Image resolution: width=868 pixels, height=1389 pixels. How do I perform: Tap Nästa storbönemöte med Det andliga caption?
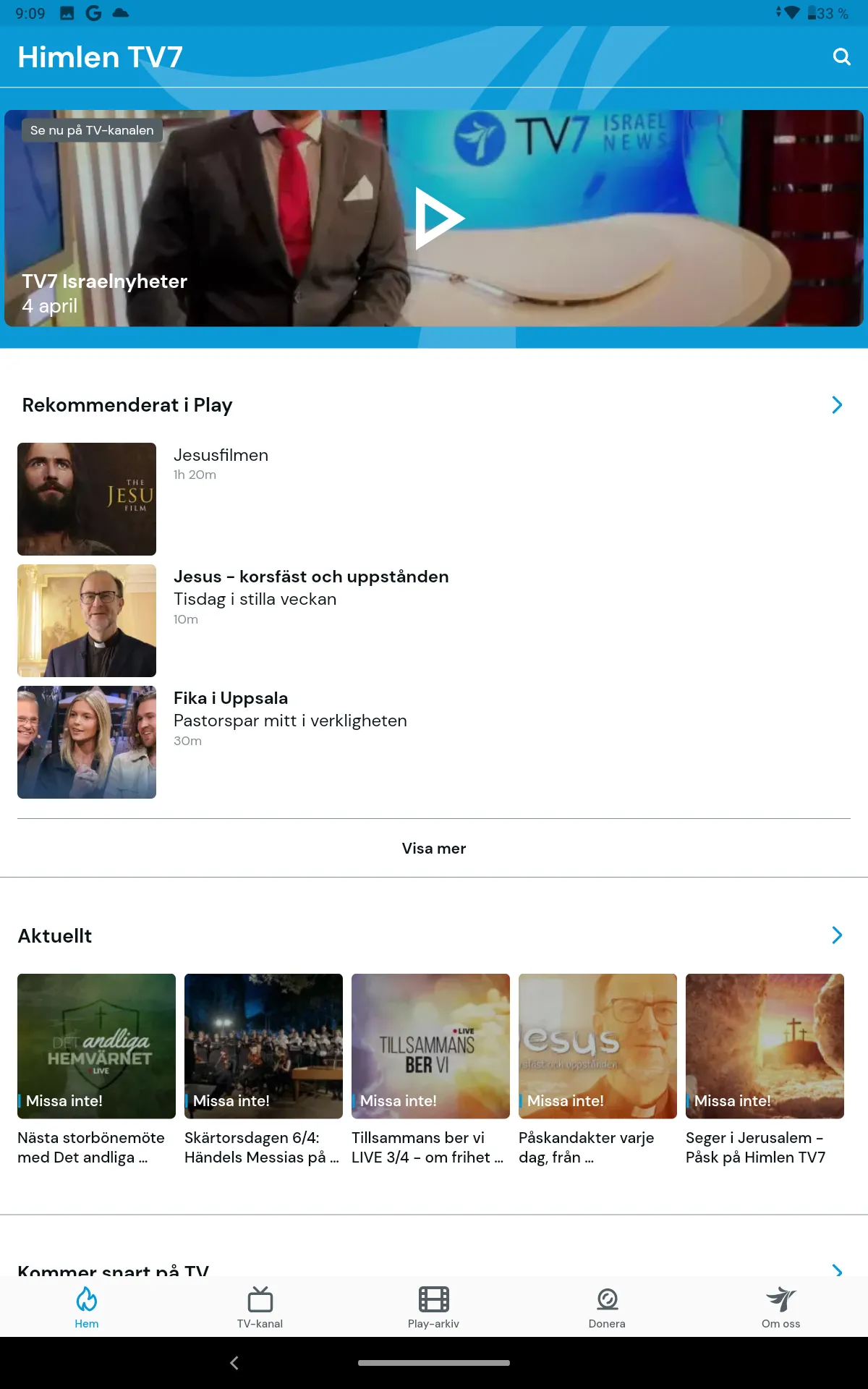click(x=91, y=1147)
